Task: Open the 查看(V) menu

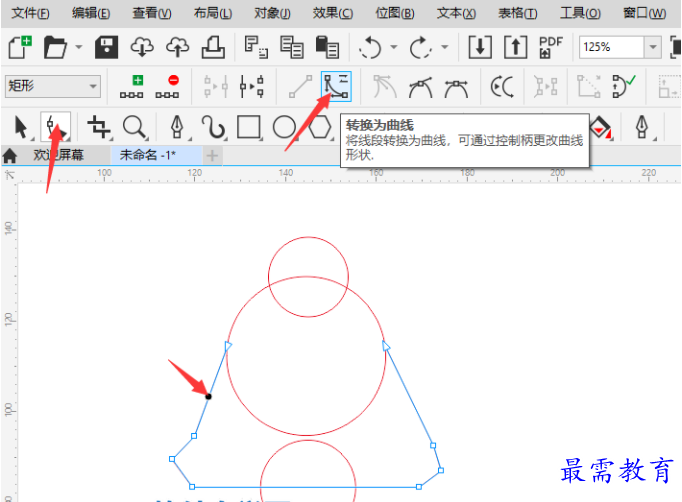Action: 152,13
